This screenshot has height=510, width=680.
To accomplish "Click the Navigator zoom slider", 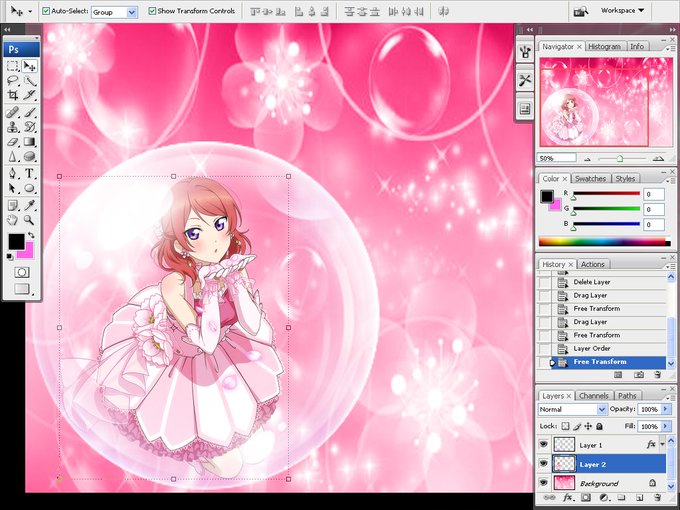I will coord(620,159).
